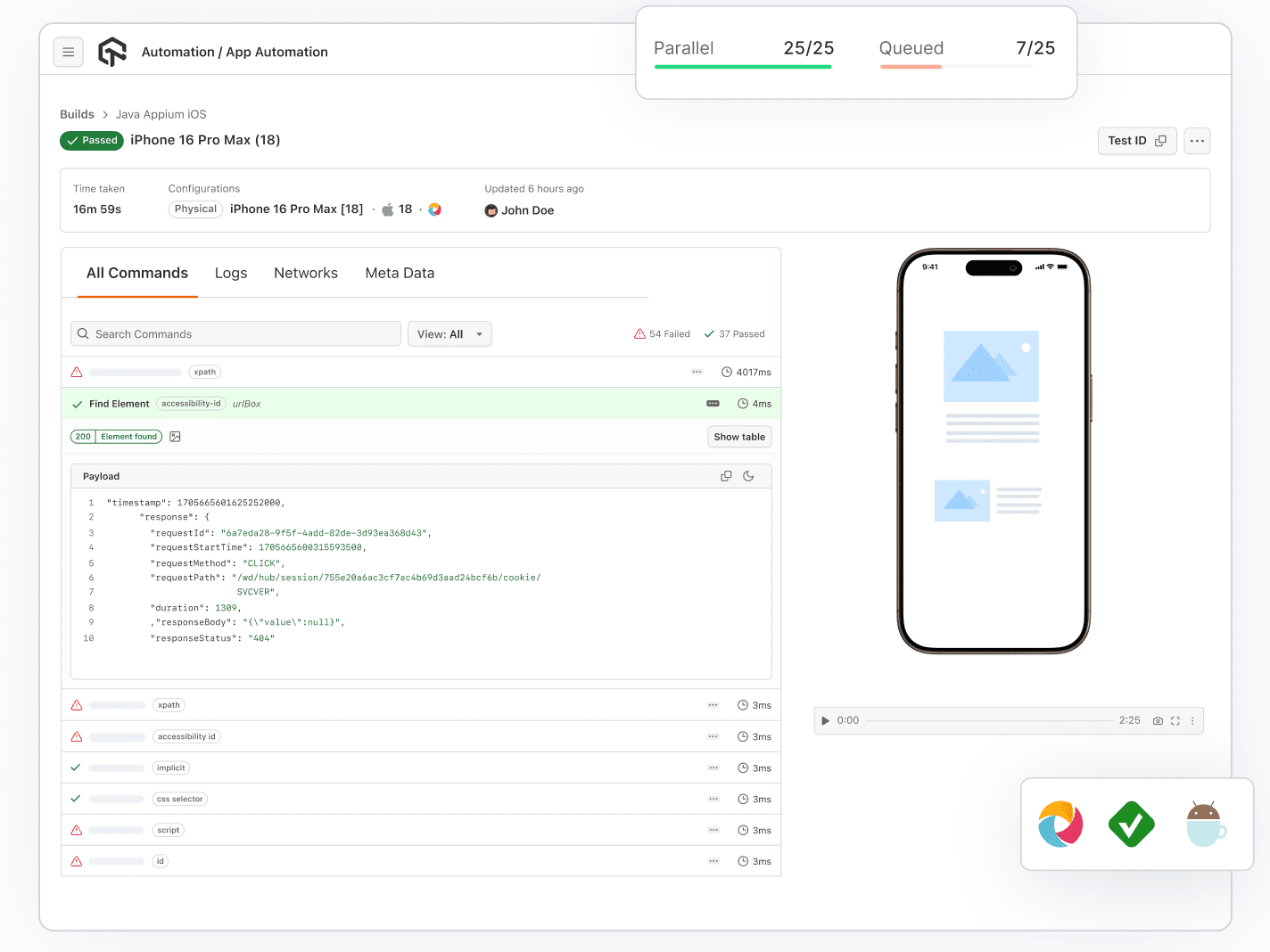Expand options via the three-dot video menu

pos(1192,720)
